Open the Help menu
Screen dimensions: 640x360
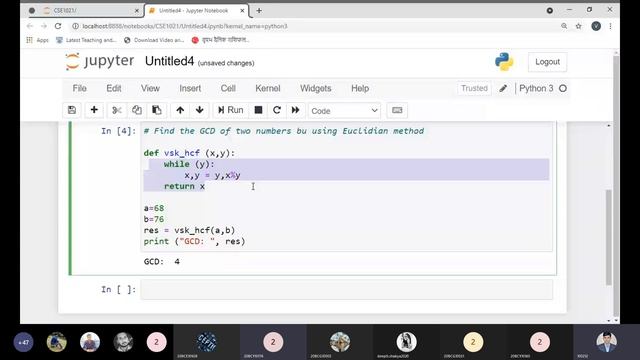(360, 89)
